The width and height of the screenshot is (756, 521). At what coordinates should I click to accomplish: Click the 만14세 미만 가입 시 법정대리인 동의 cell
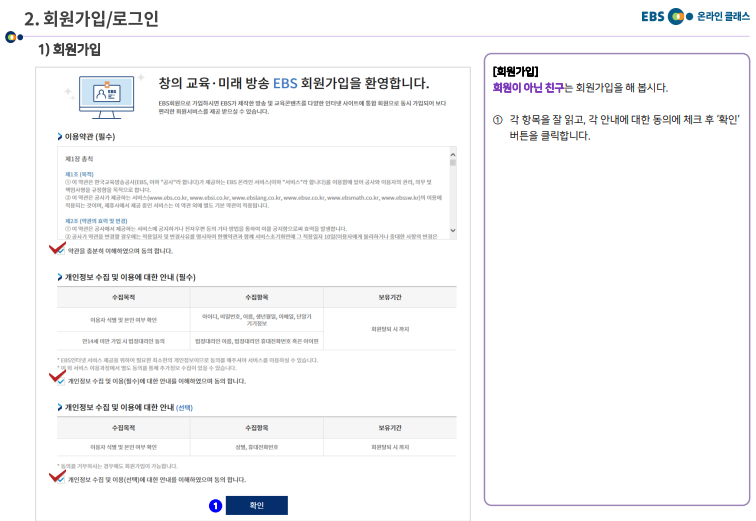(123, 341)
